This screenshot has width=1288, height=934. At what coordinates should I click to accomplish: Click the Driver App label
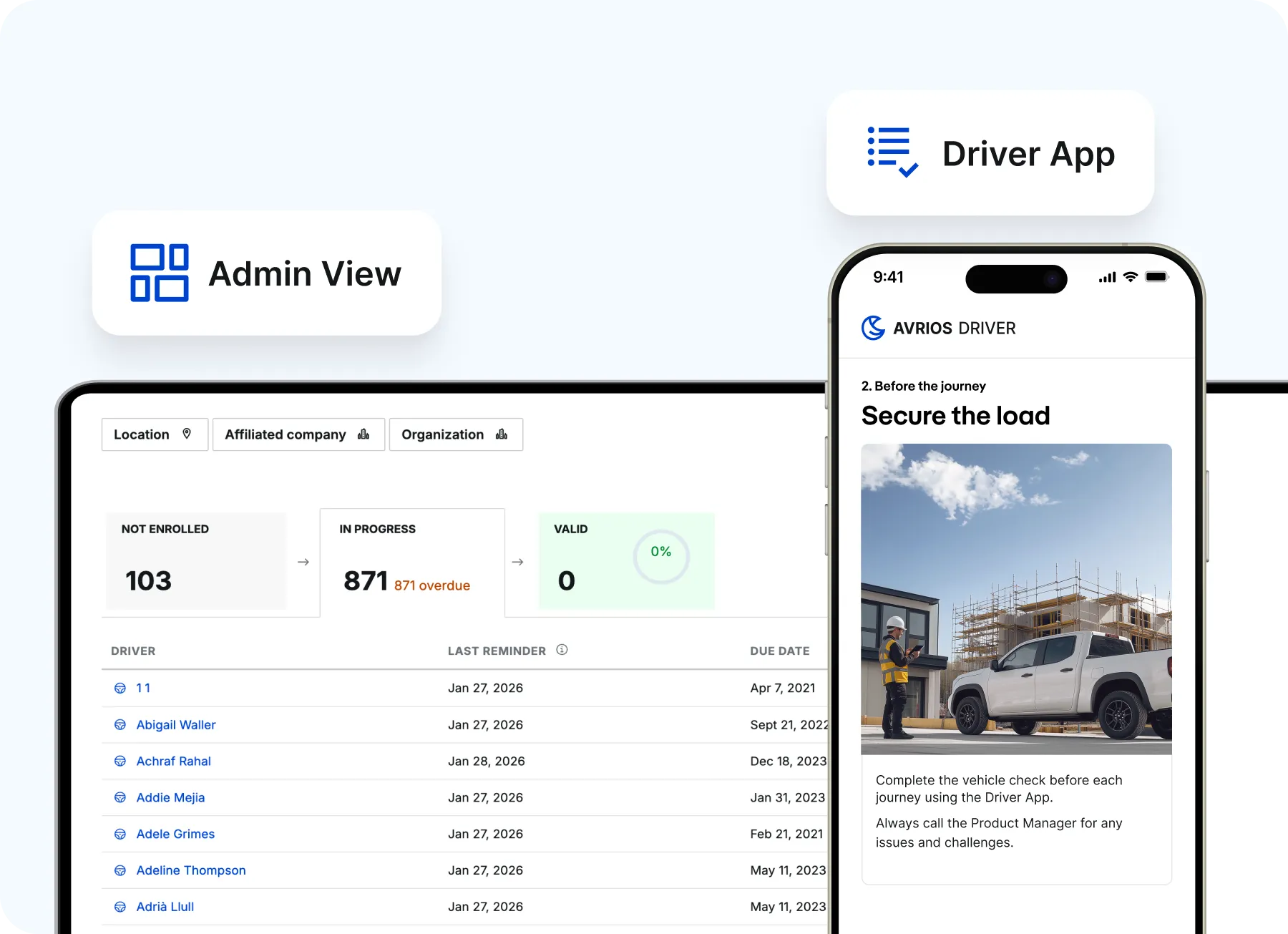1028,154
